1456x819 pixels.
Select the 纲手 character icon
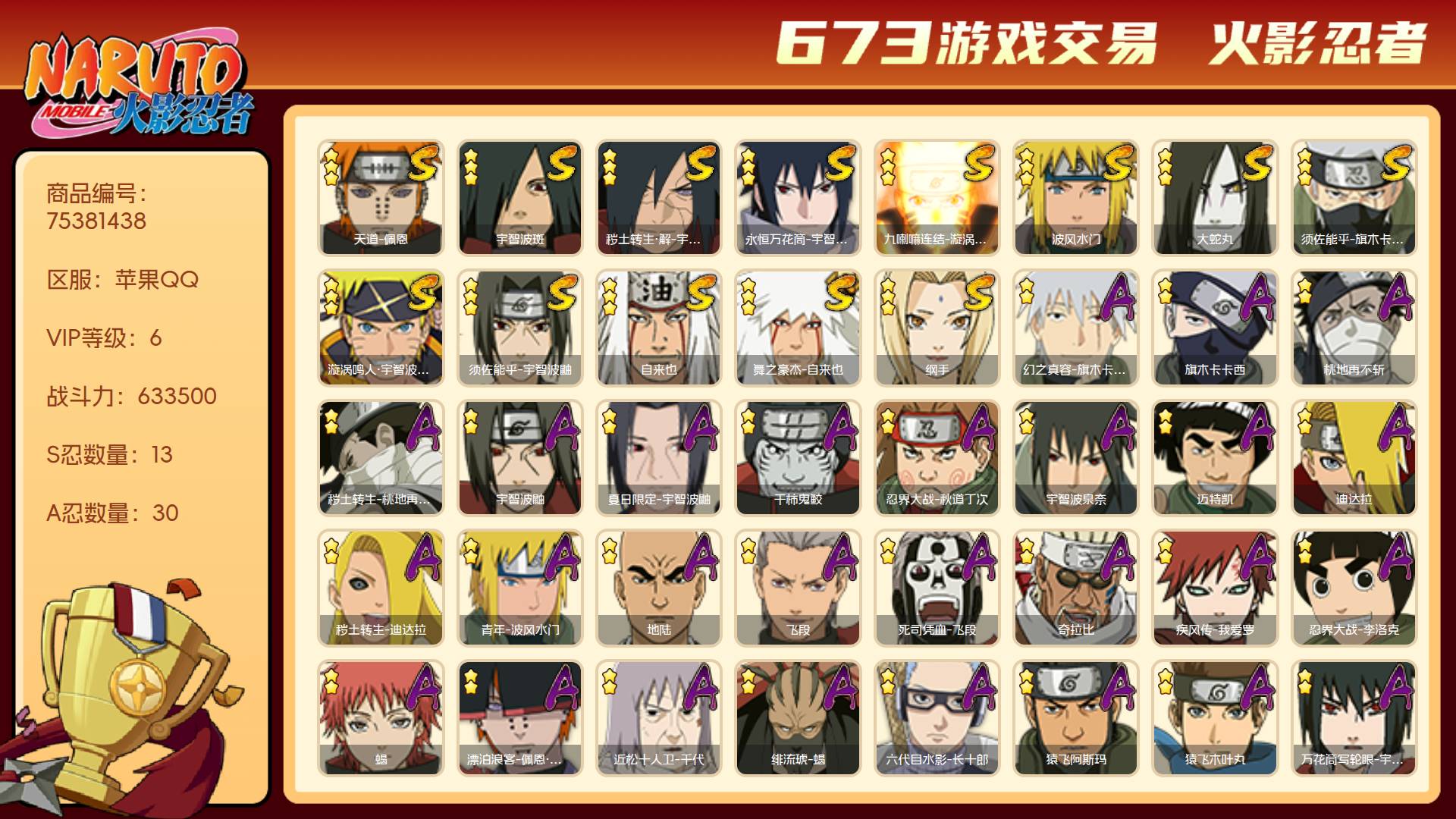[937, 328]
